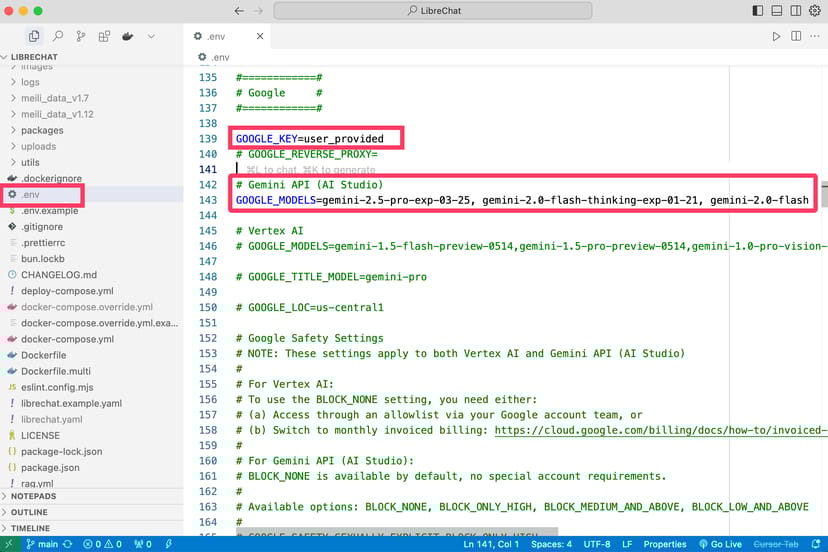Click Go Live in the status bar
The width and height of the screenshot is (828, 552).
(720, 544)
